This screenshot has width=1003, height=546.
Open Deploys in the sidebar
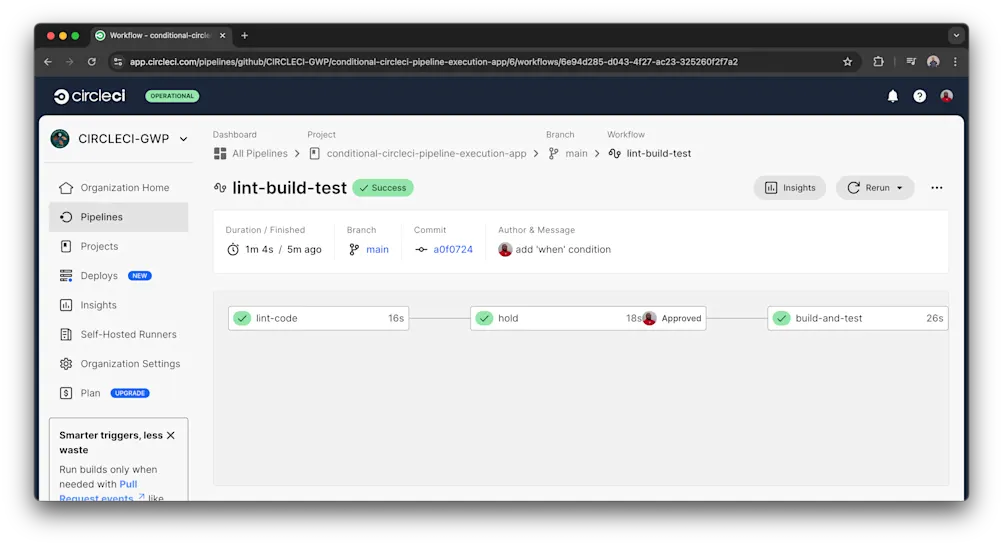[99, 276]
